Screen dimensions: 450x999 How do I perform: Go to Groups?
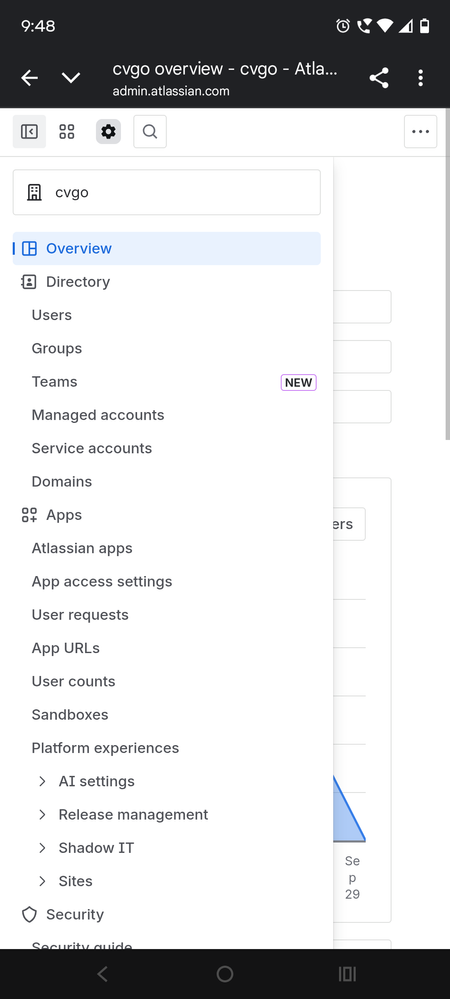click(x=166, y=349)
